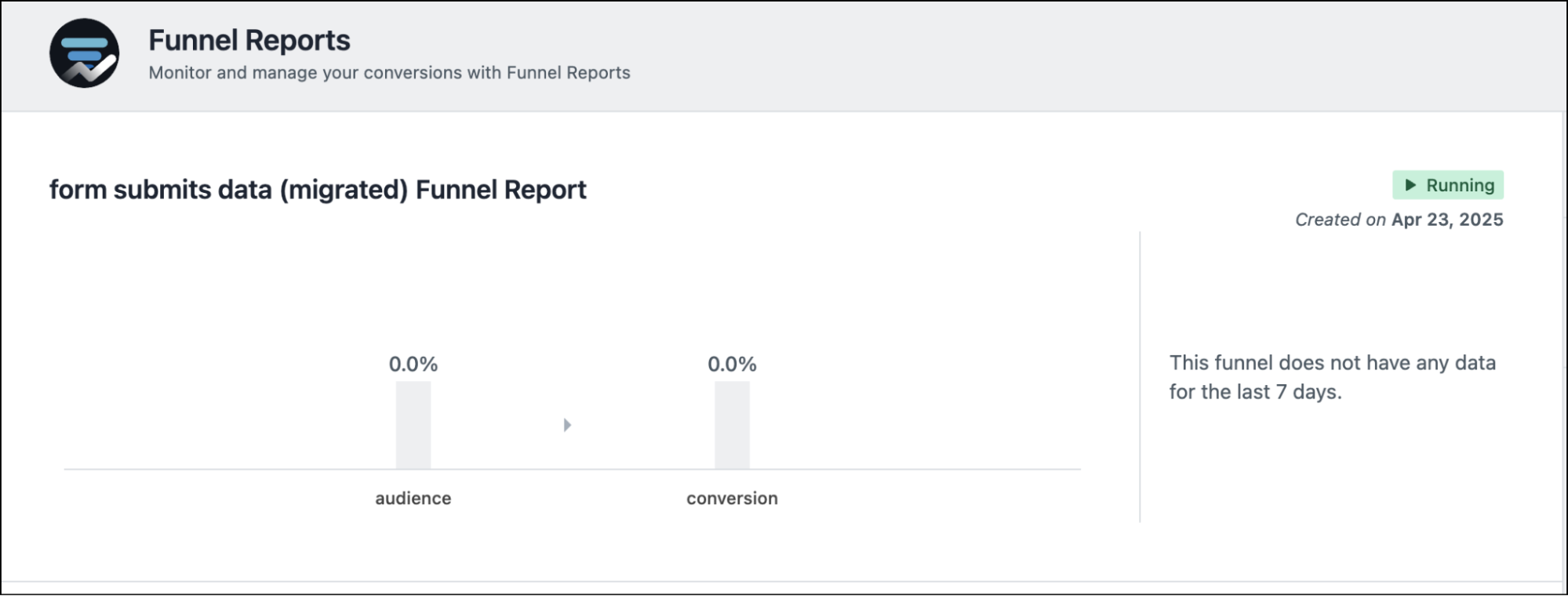Image resolution: width=1568 pixels, height=596 pixels.
Task: Click the Funnel Reports app logo icon
Action: point(84,53)
